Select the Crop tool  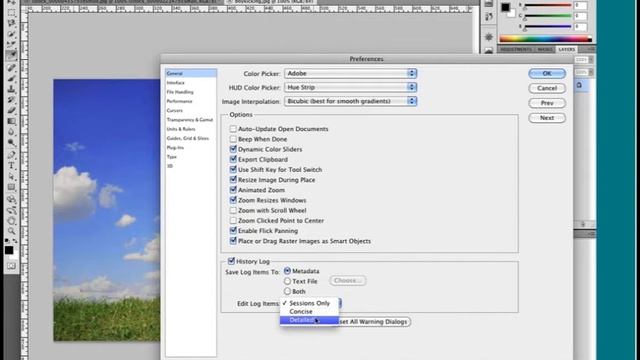point(11,44)
